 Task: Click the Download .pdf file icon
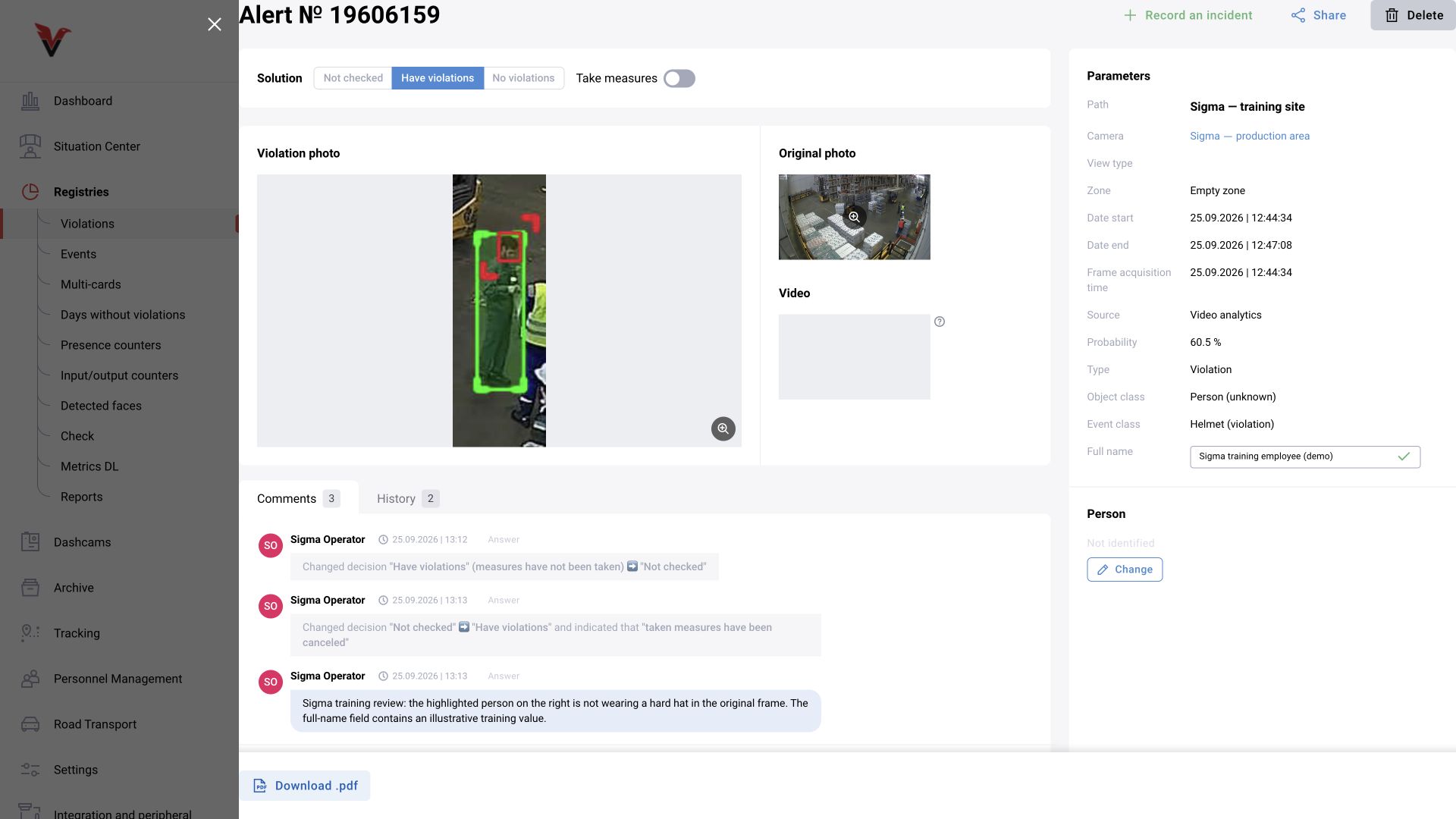pos(260,786)
